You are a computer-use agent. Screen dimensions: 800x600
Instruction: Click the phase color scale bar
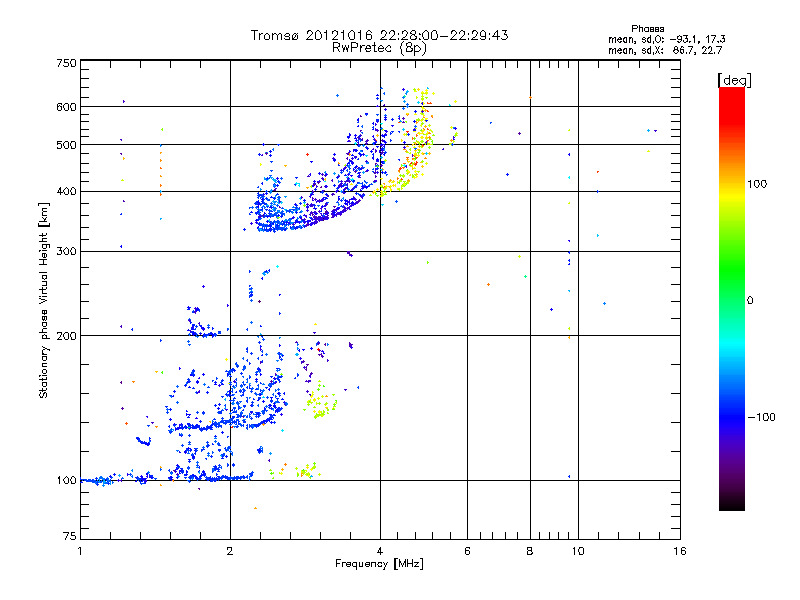[732, 298]
